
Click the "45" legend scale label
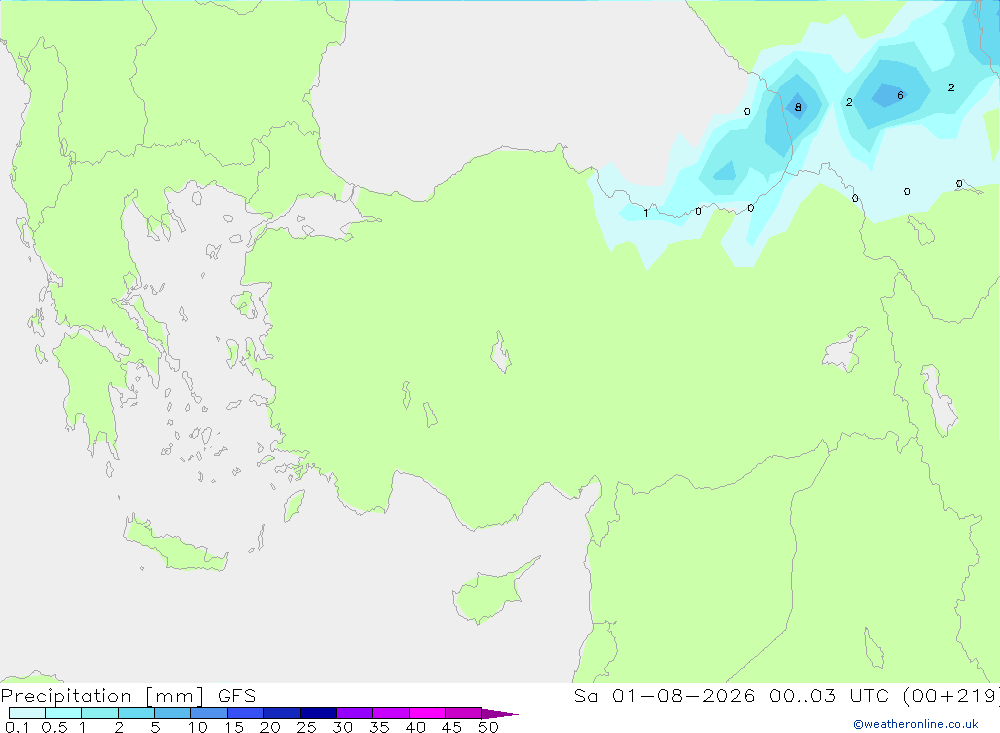point(452,727)
